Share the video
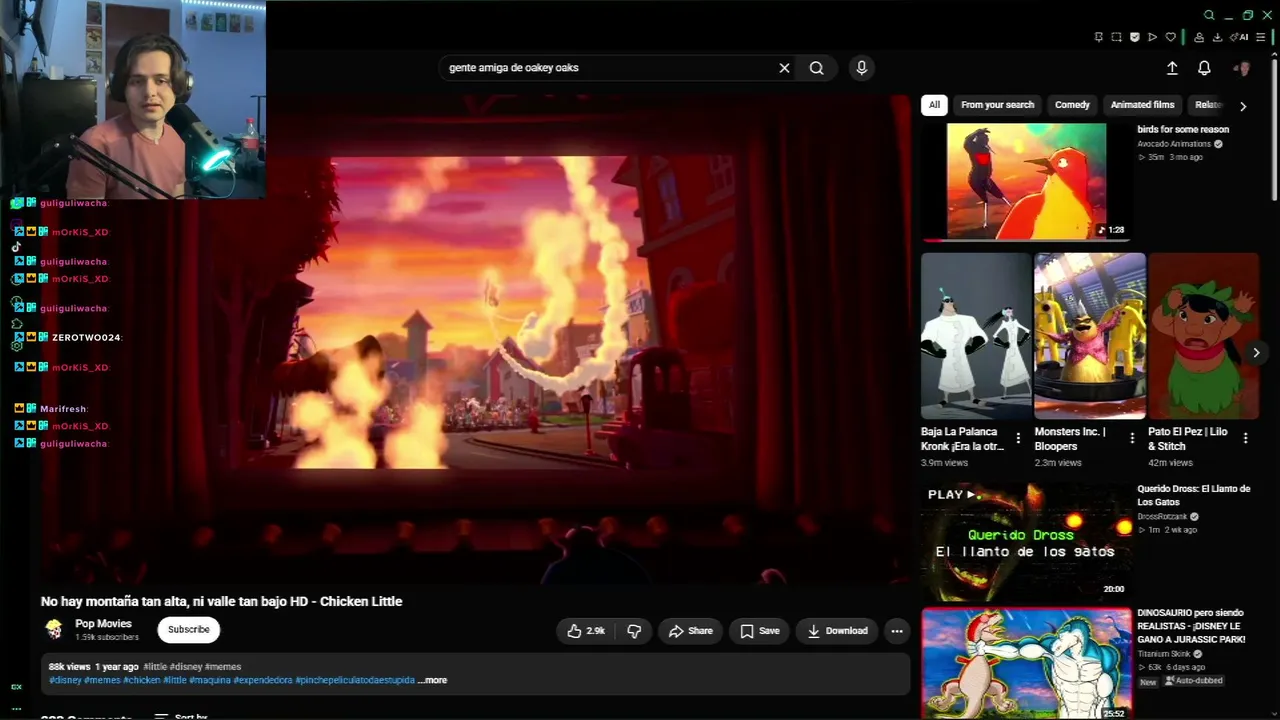The width and height of the screenshot is (1280, 720). [691, 631]
